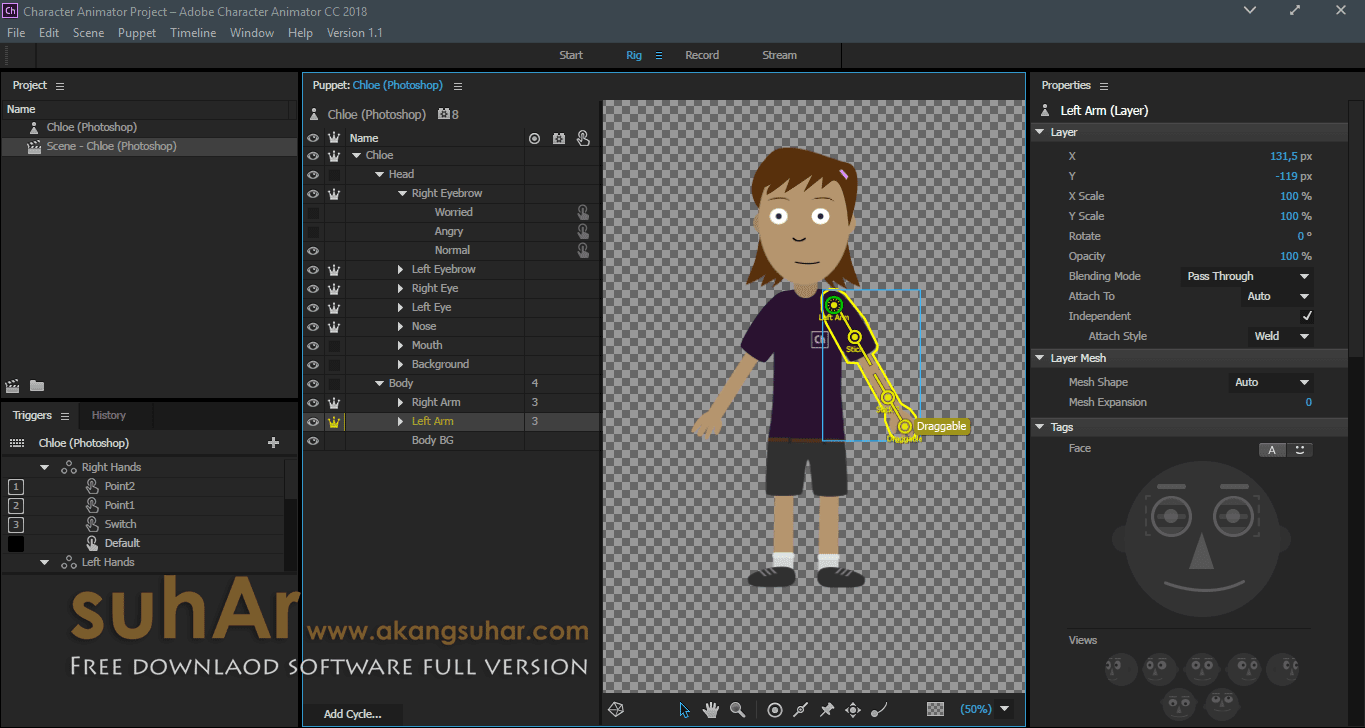1365x728 pixels.
Task: Toggle visibility of Left Eyebrow layer
Action: pyautogui.click(x=313, y=269)
